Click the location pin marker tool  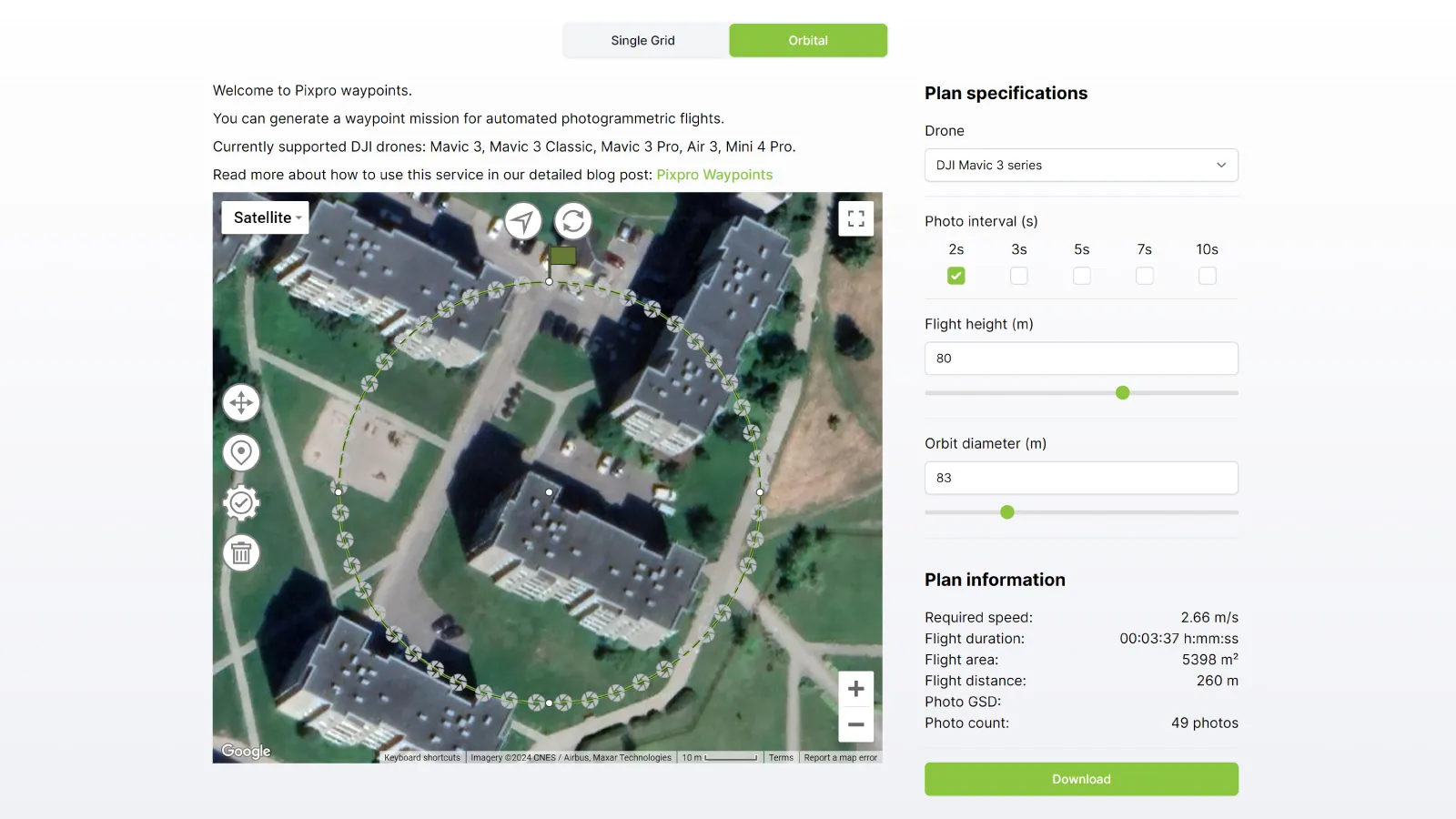pyautogui.click(x=241, y=452)
